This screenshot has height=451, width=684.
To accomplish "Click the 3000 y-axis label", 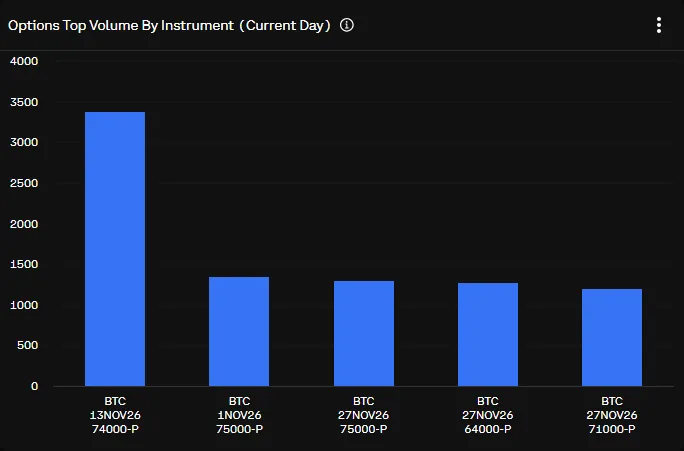I will pyautogui.click(x=24, y=142).
